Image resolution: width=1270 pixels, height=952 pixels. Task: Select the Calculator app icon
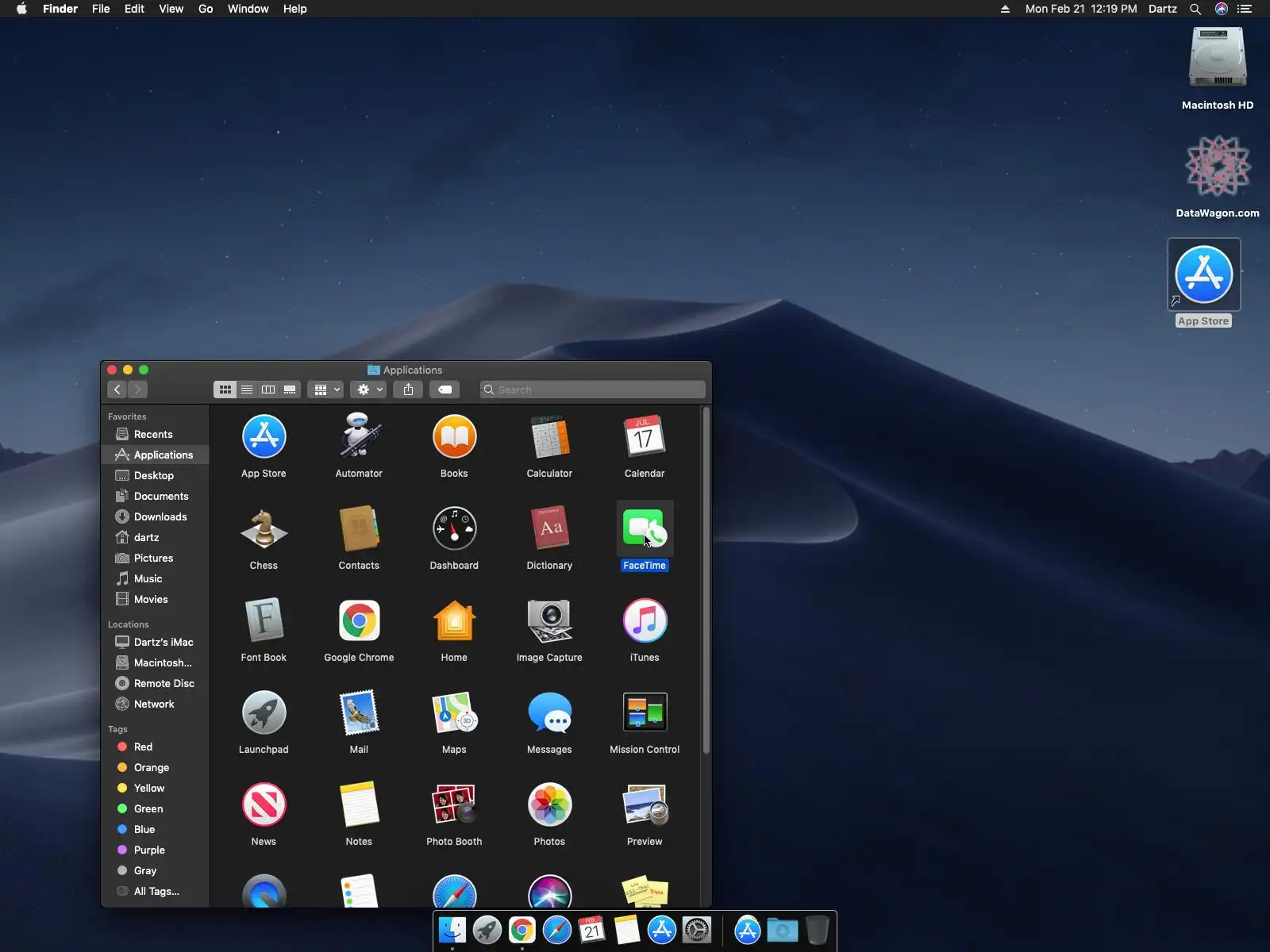[549, 436]
